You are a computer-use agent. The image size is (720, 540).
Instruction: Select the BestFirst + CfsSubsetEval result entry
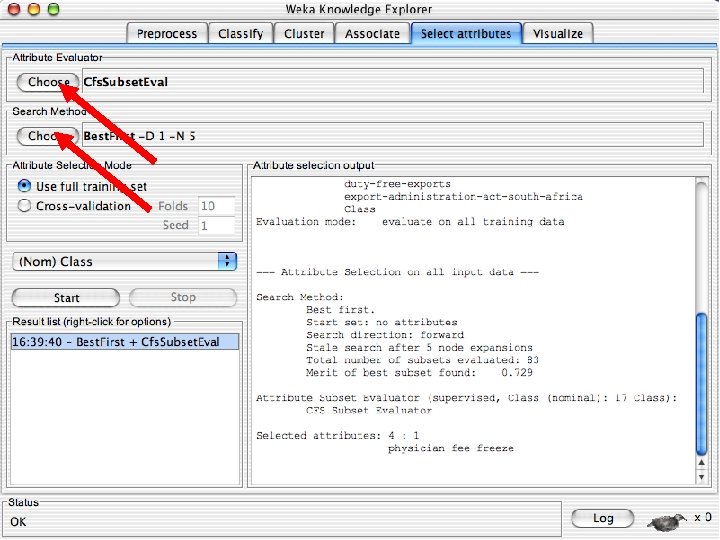click(x=125, y=342)
